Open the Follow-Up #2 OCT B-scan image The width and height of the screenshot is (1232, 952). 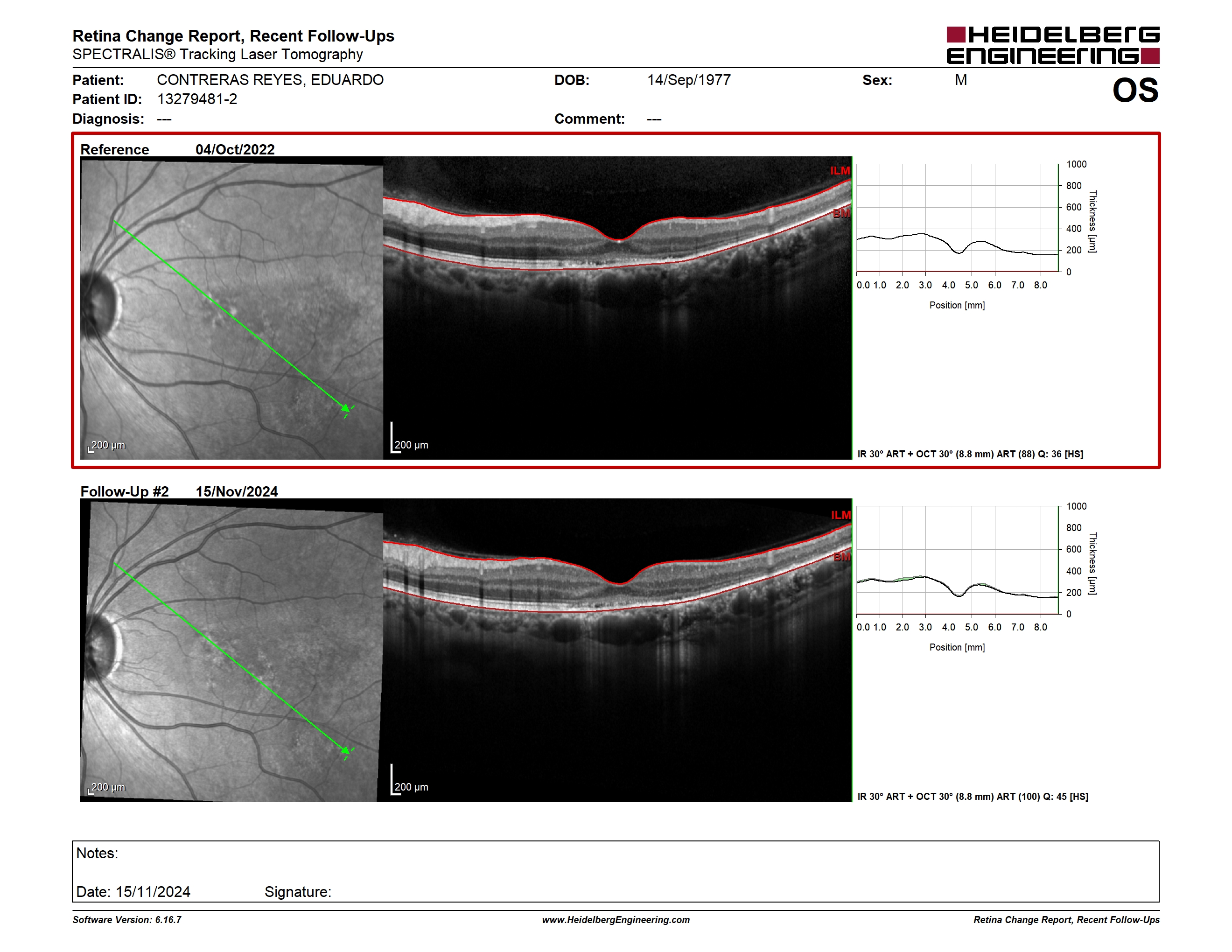617,651
